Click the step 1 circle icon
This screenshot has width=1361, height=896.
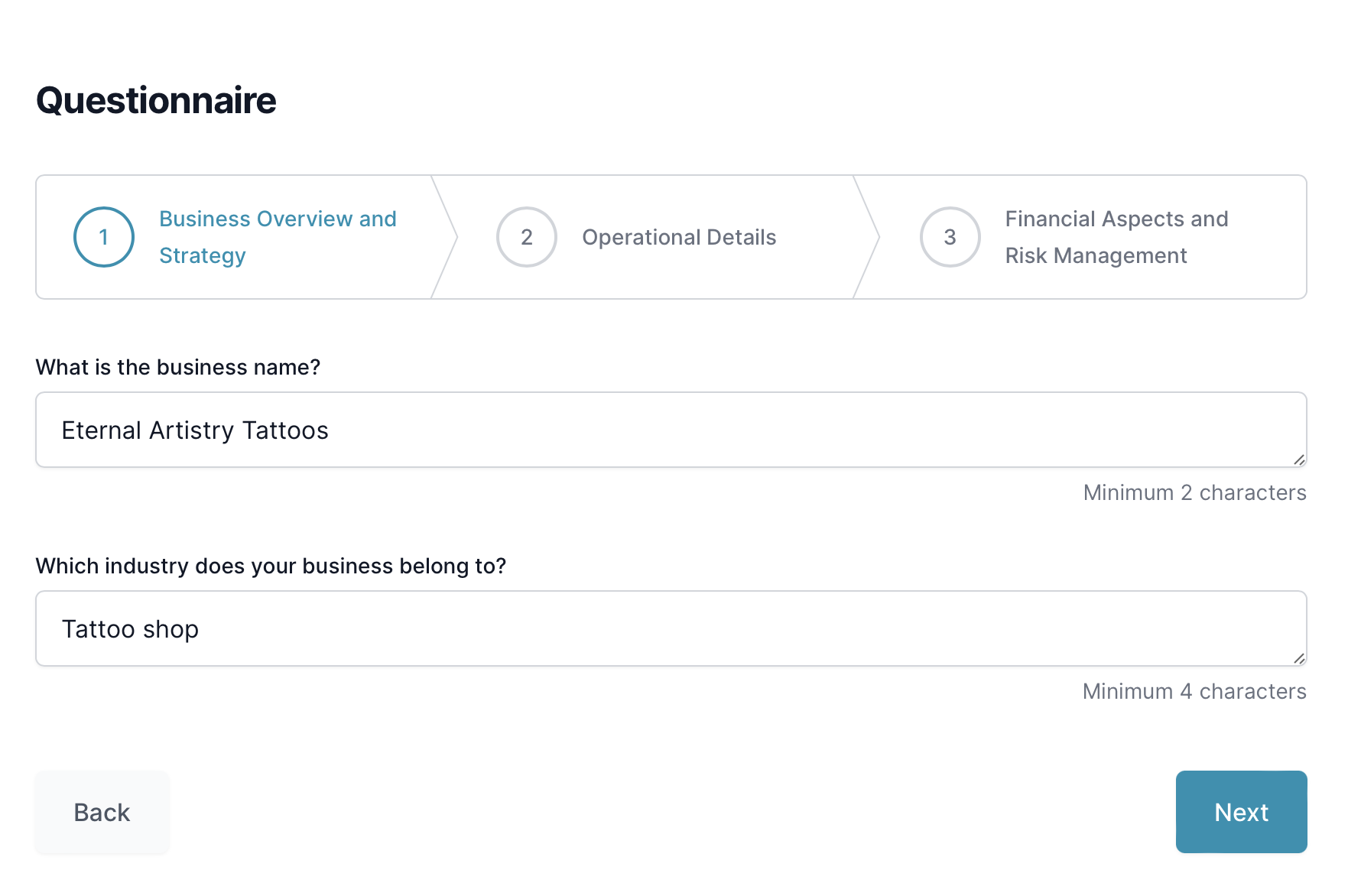pos(104,237)
